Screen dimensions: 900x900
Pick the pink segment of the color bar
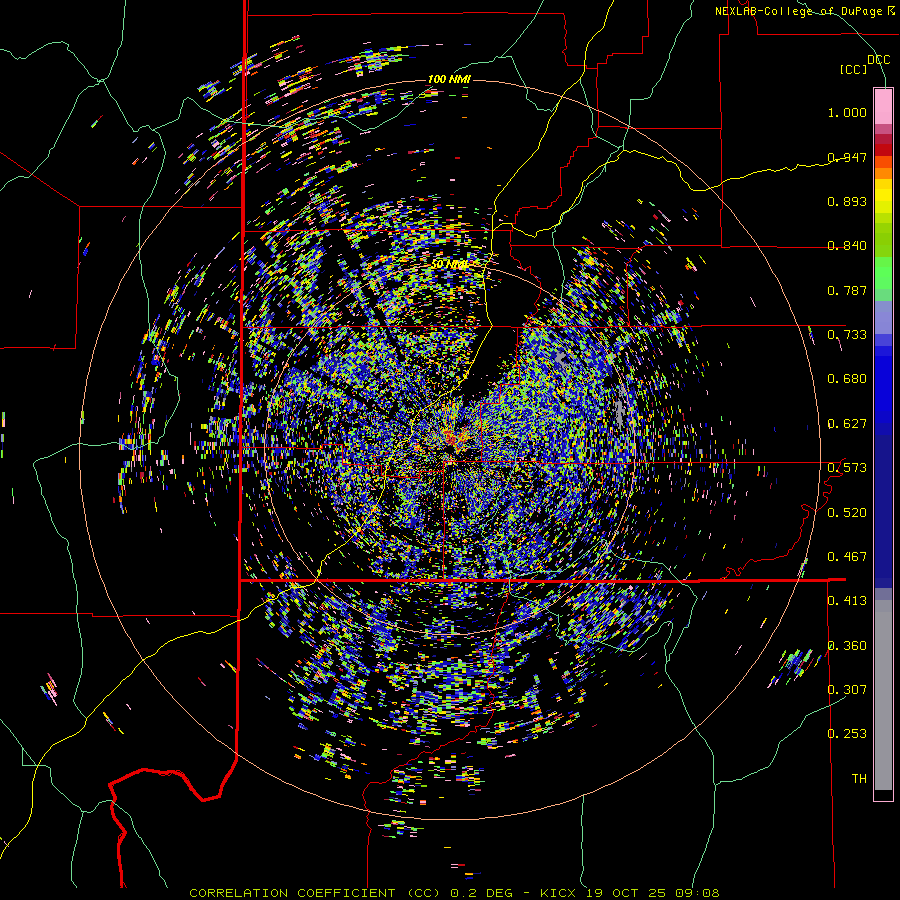click(883, 106)
